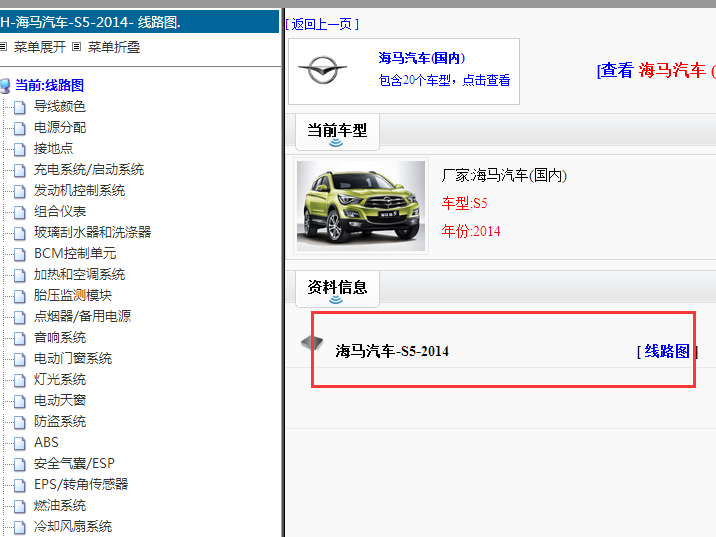Image resolution: width=716 pixels, height=537 pixels.
Task: Open 玻璃刮水器和洗涤器 entry
Action: 92,232
